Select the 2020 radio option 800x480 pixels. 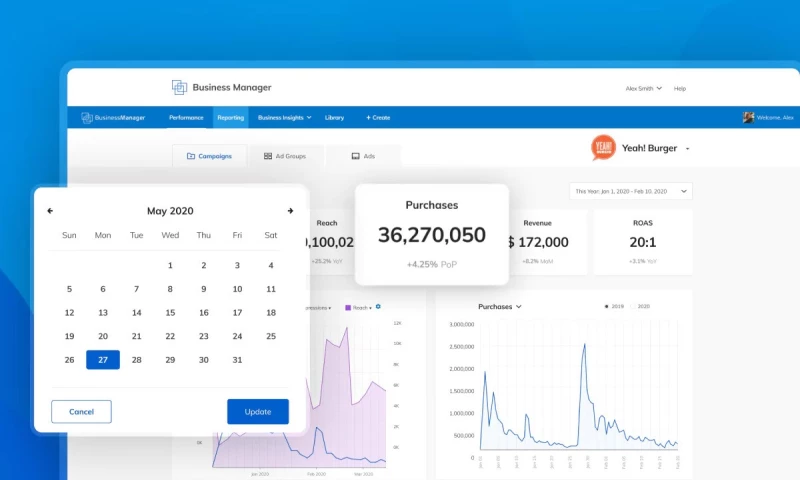(633, 307)
